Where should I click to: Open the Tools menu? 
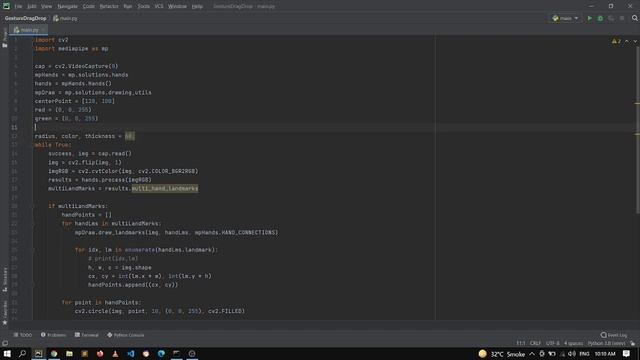143,6
